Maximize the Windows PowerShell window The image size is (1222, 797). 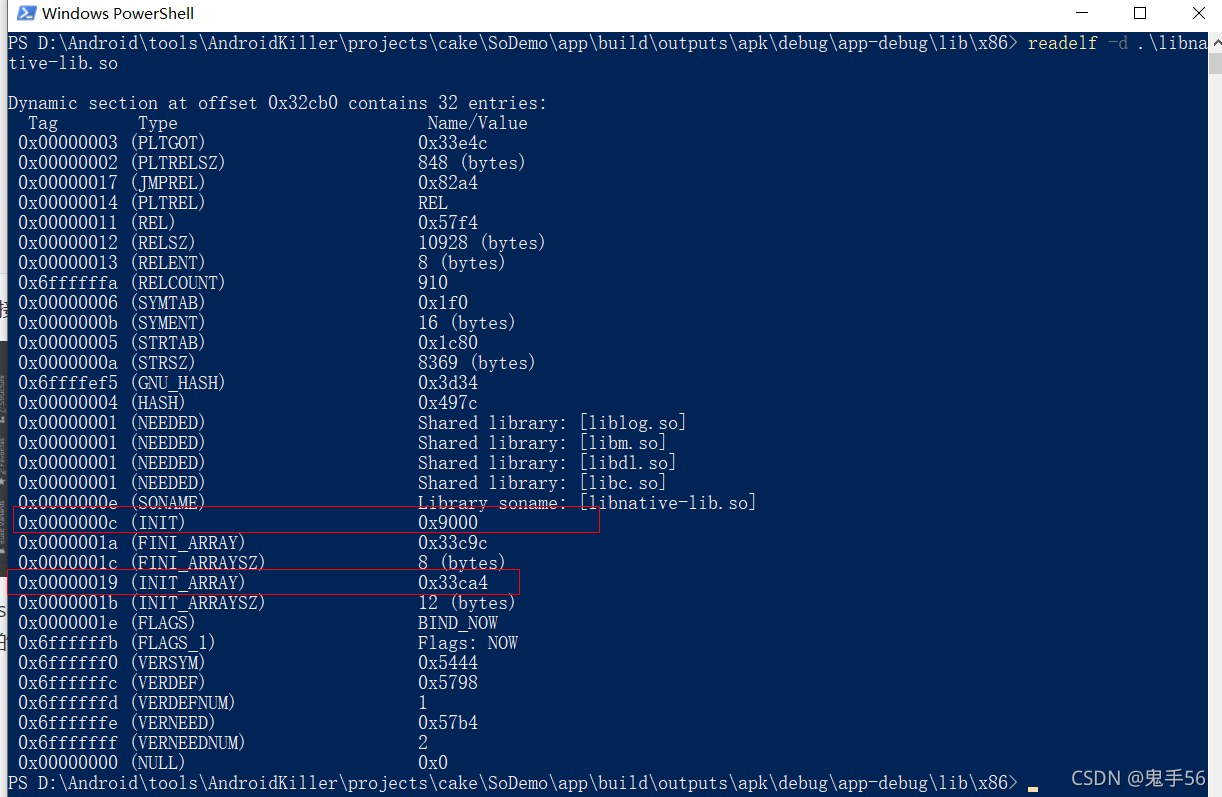click(1140, 14)
